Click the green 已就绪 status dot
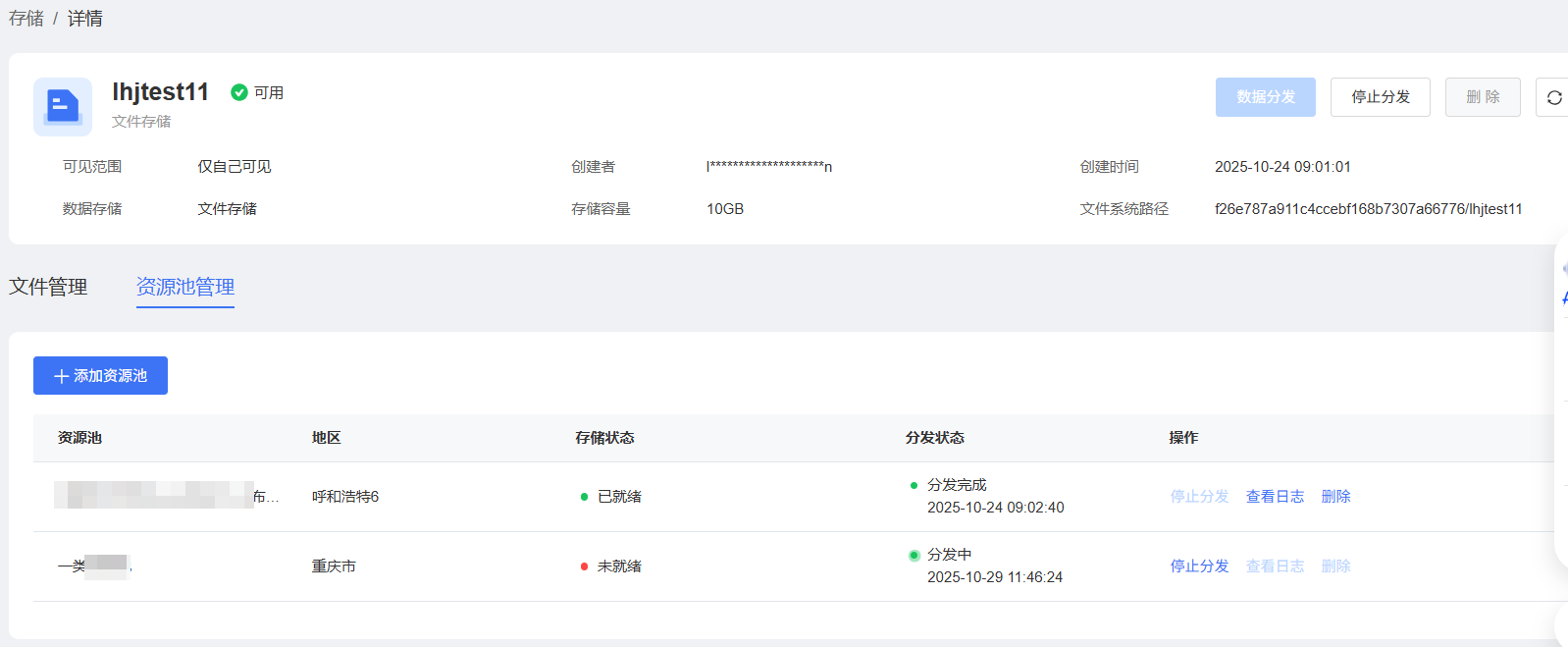The image size is (1568, 647). pyautogui.click(x=584, y=497)
